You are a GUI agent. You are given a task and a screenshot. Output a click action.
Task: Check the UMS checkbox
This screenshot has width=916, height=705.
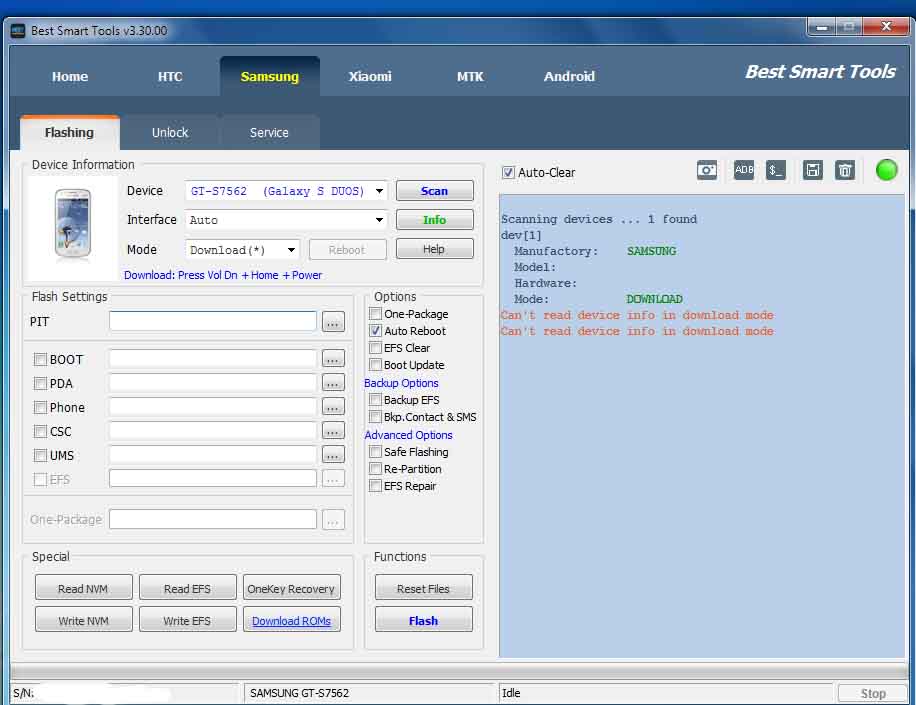(40, 455)
